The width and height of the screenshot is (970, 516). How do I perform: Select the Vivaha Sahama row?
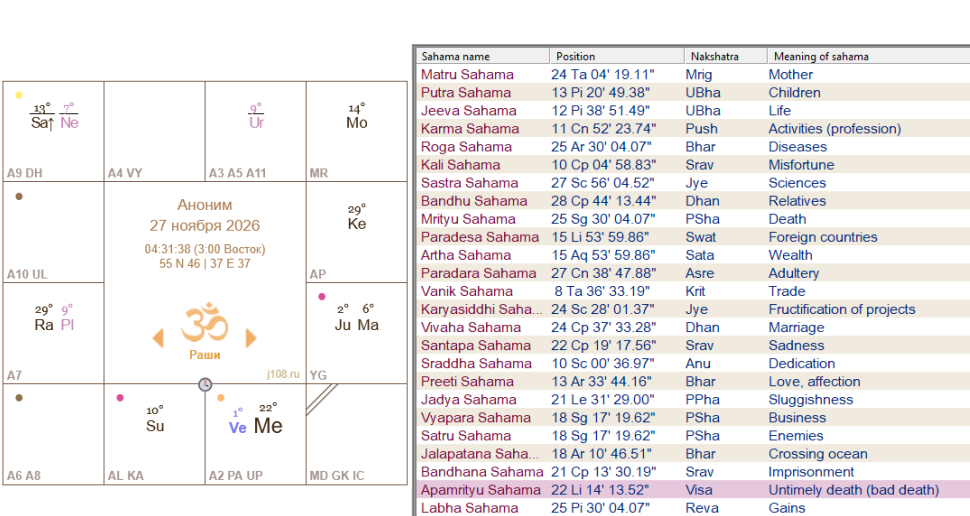(x=693, y=327)
